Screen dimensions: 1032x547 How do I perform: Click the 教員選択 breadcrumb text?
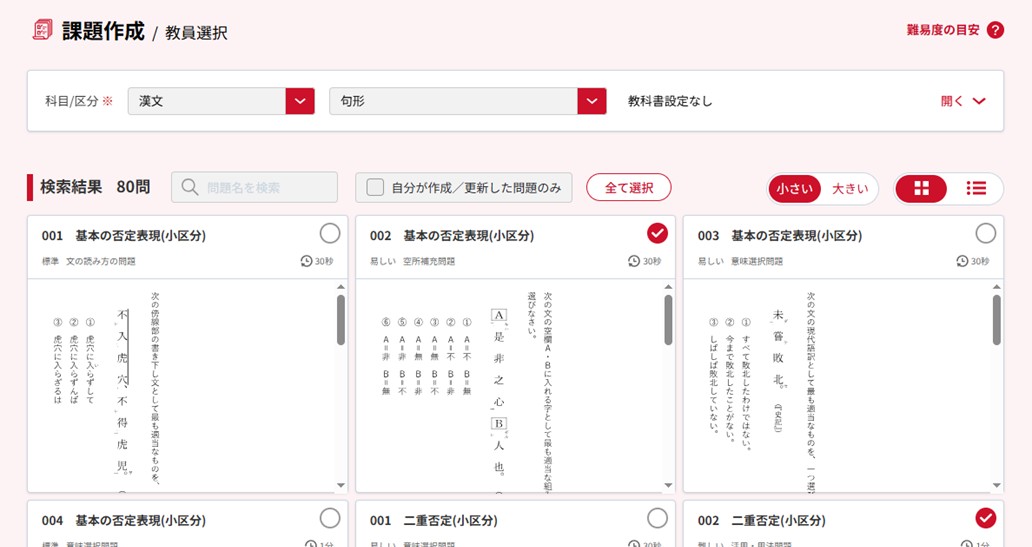(196, 33)
